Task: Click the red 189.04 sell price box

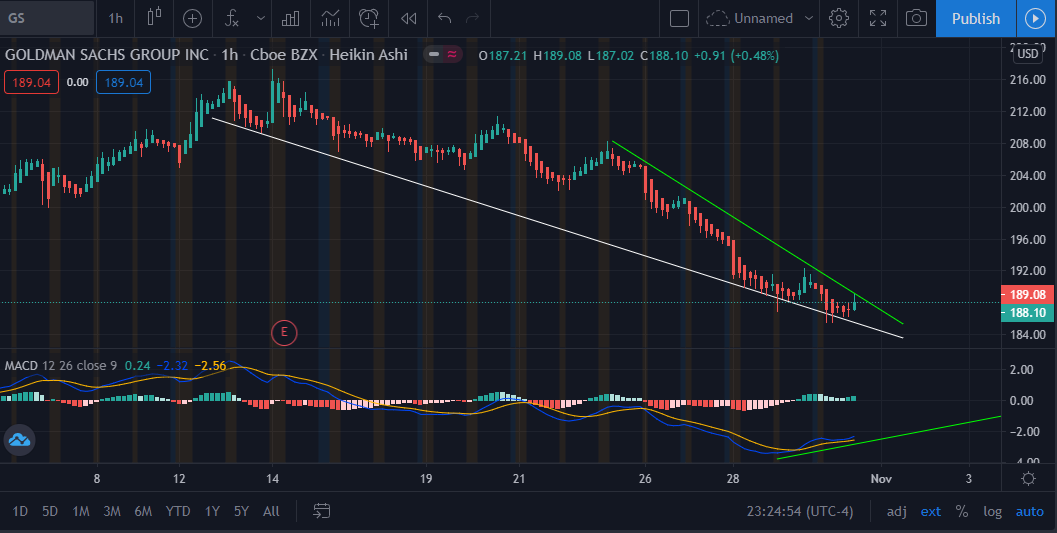Action: click(32, 82)
